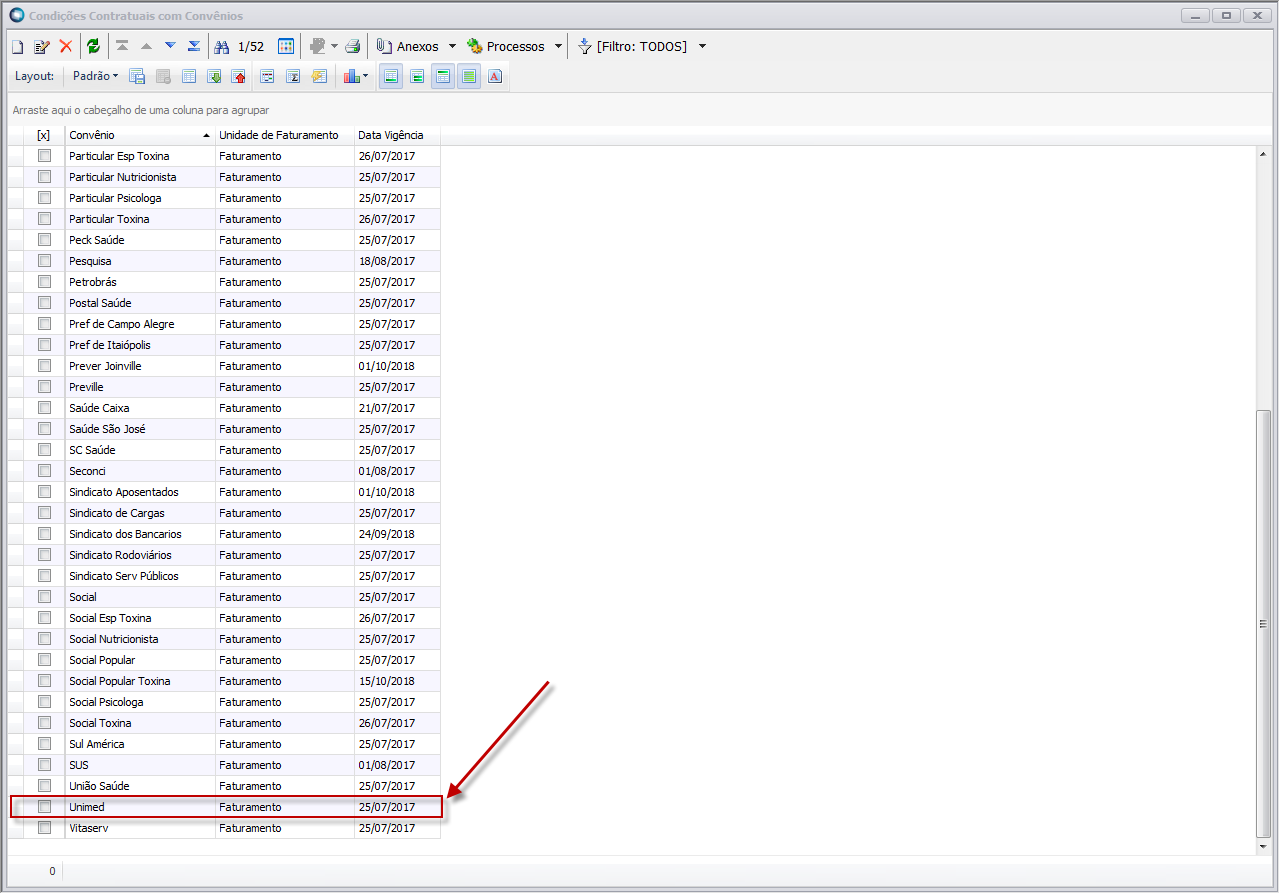Click the vertical scrollbar down arrow
The image size is (1280, 894).
1263,847
